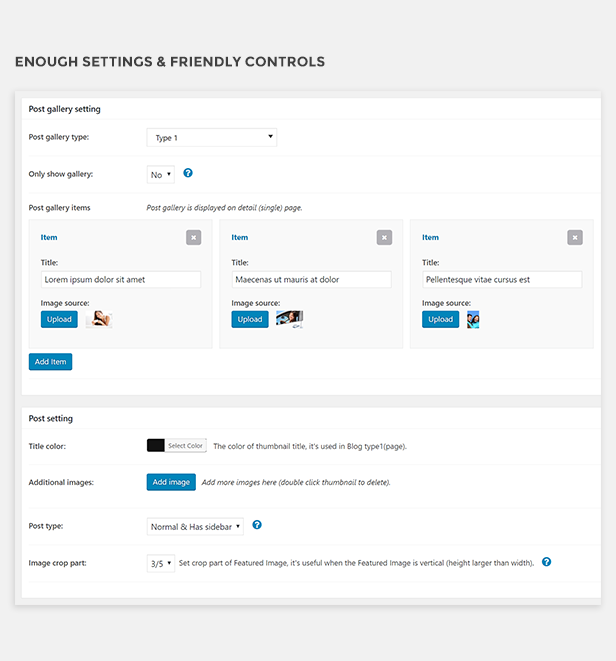Viewport: 616px width, 661px height.
Task: Add an additional image
Action: tap(171, 482)
